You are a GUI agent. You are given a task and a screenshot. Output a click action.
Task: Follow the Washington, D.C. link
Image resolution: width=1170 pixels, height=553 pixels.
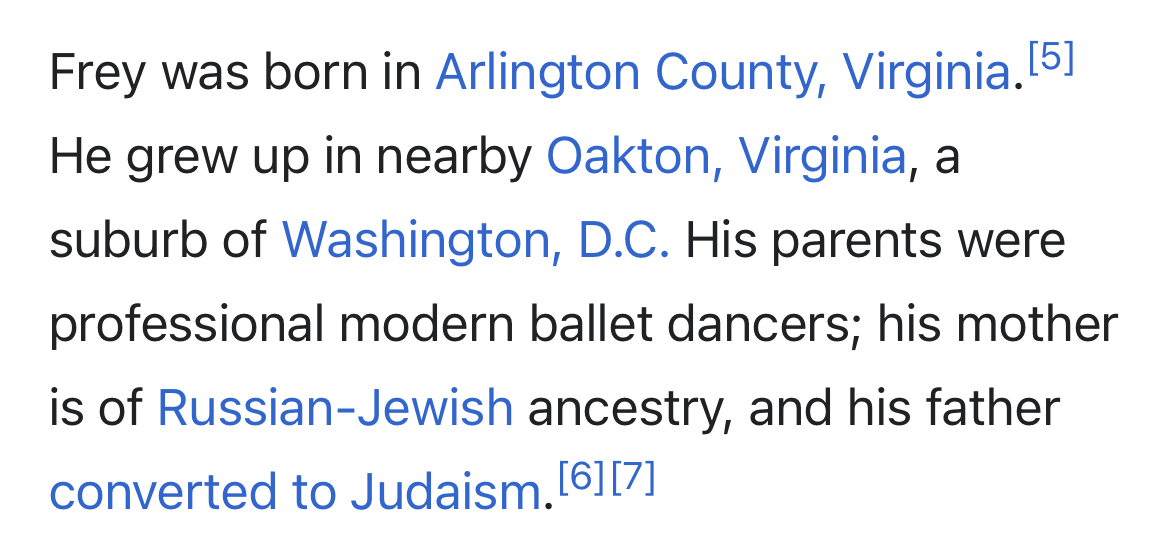point(476,242)
